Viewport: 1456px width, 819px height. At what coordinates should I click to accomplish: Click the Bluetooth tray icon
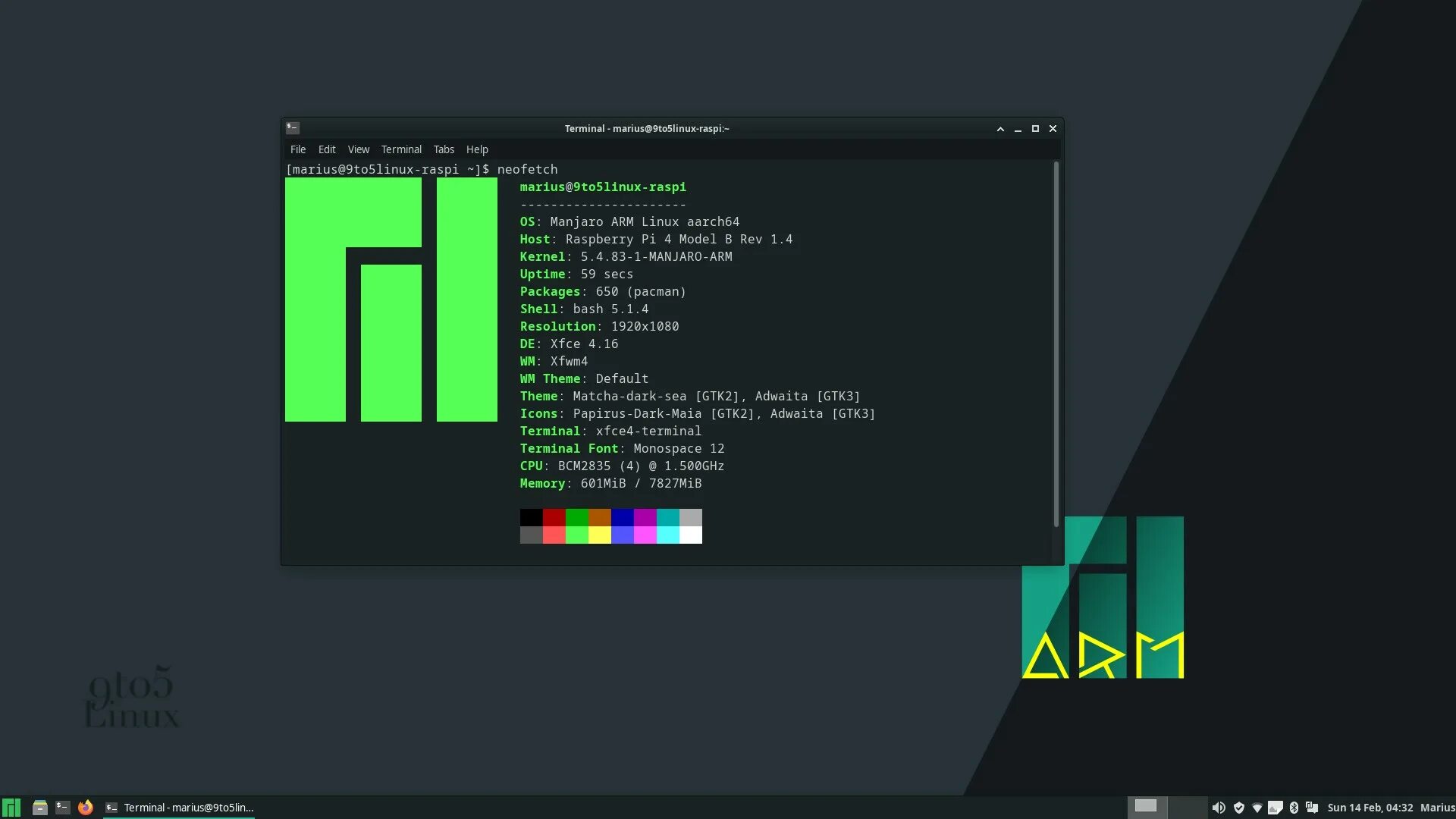[x=1294, y=808]
